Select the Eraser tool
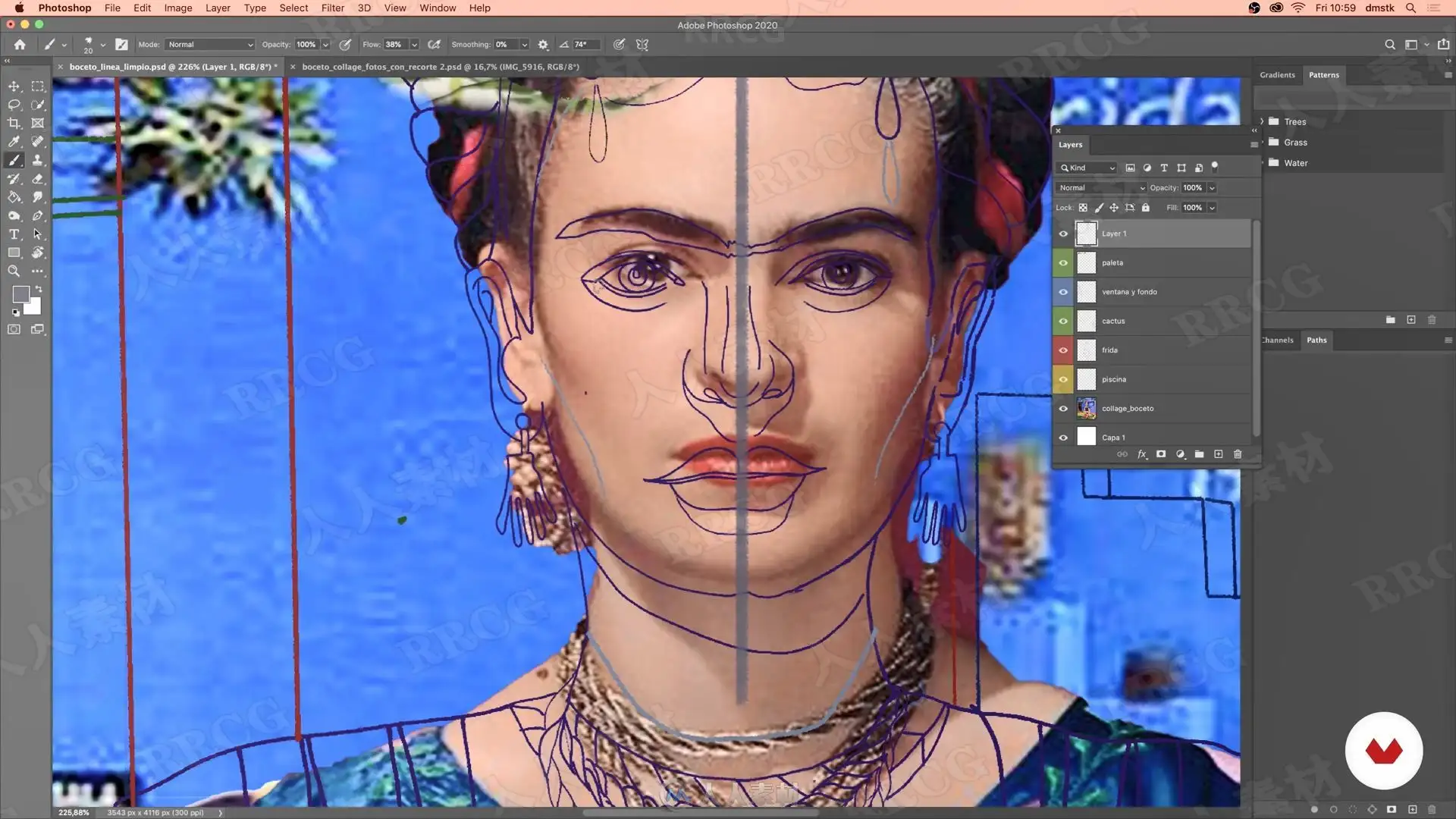The width and height of the screenshot is (1456, 819). coord(37,179)
